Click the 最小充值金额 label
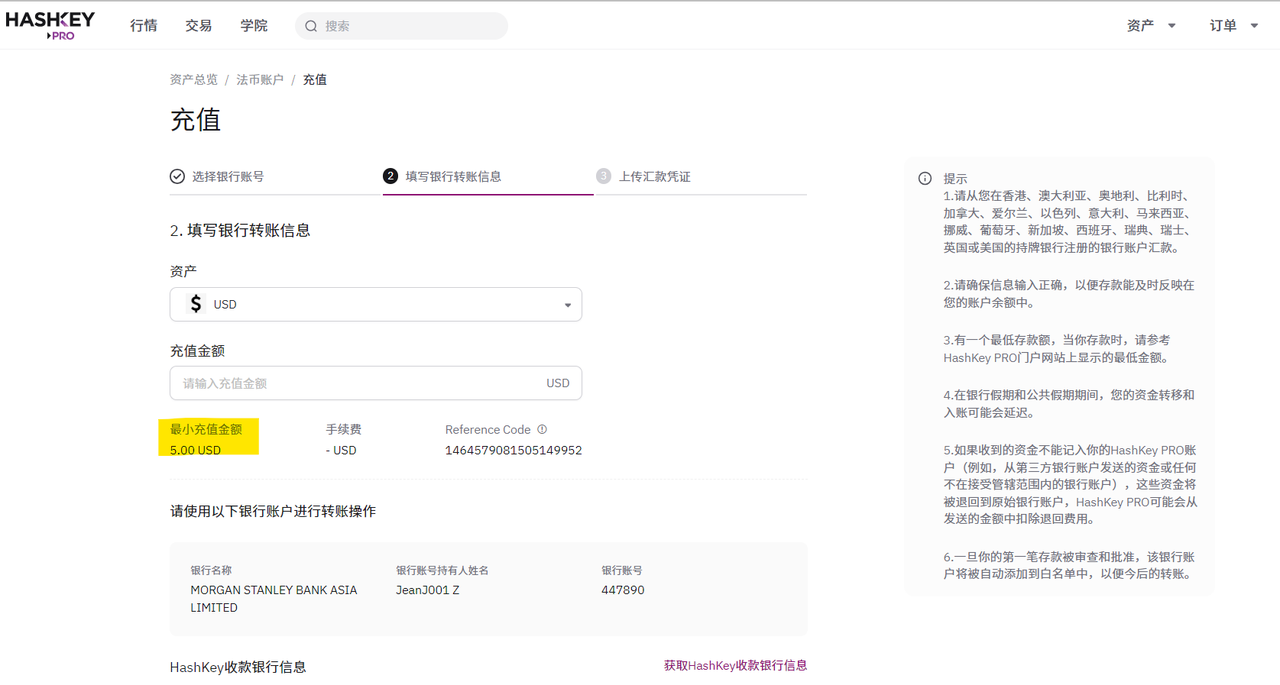 tap(206, 430)
